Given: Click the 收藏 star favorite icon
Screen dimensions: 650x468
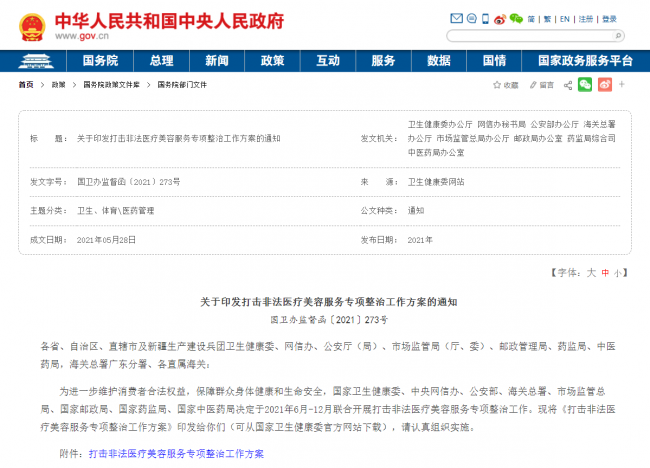Looking at the screenshot, I should pyautogui.click(x=499, y=85).
